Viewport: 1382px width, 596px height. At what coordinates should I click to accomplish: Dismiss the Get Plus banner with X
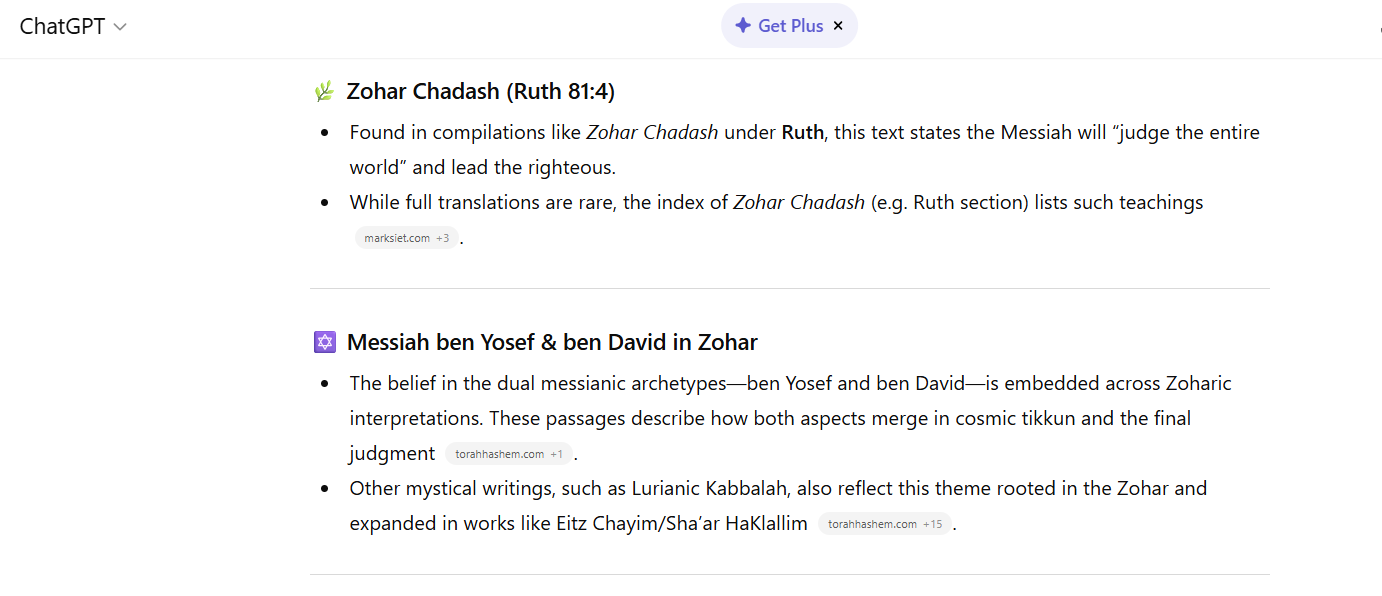[838, 26]
